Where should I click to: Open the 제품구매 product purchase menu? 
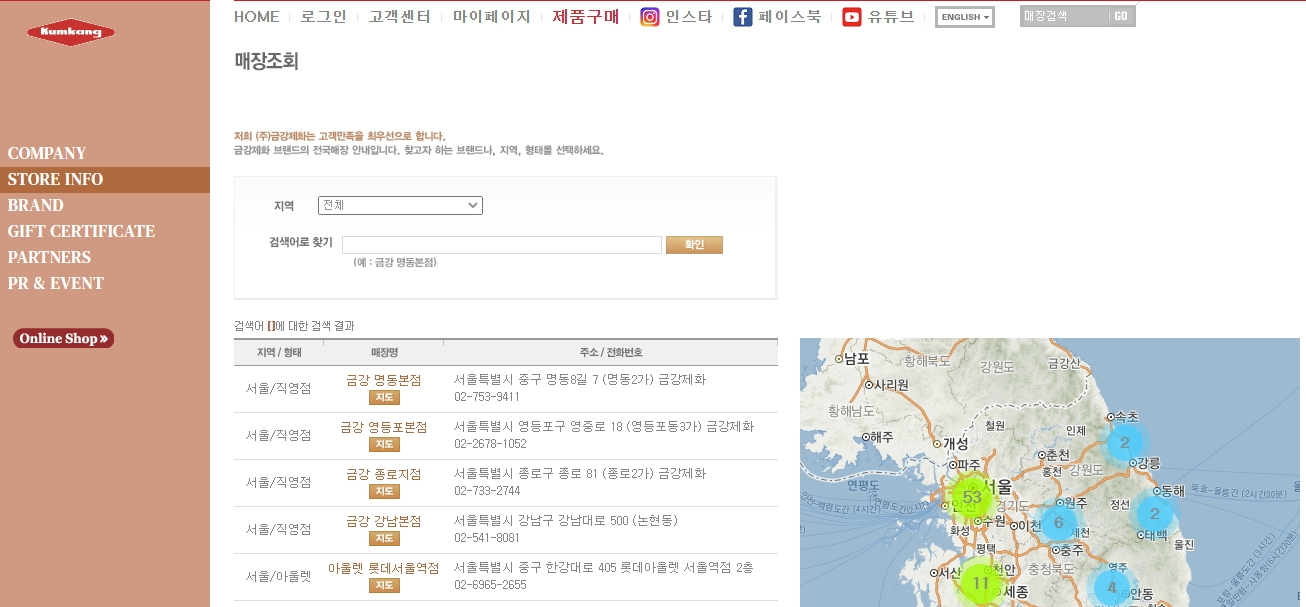[x=586, y=17]
